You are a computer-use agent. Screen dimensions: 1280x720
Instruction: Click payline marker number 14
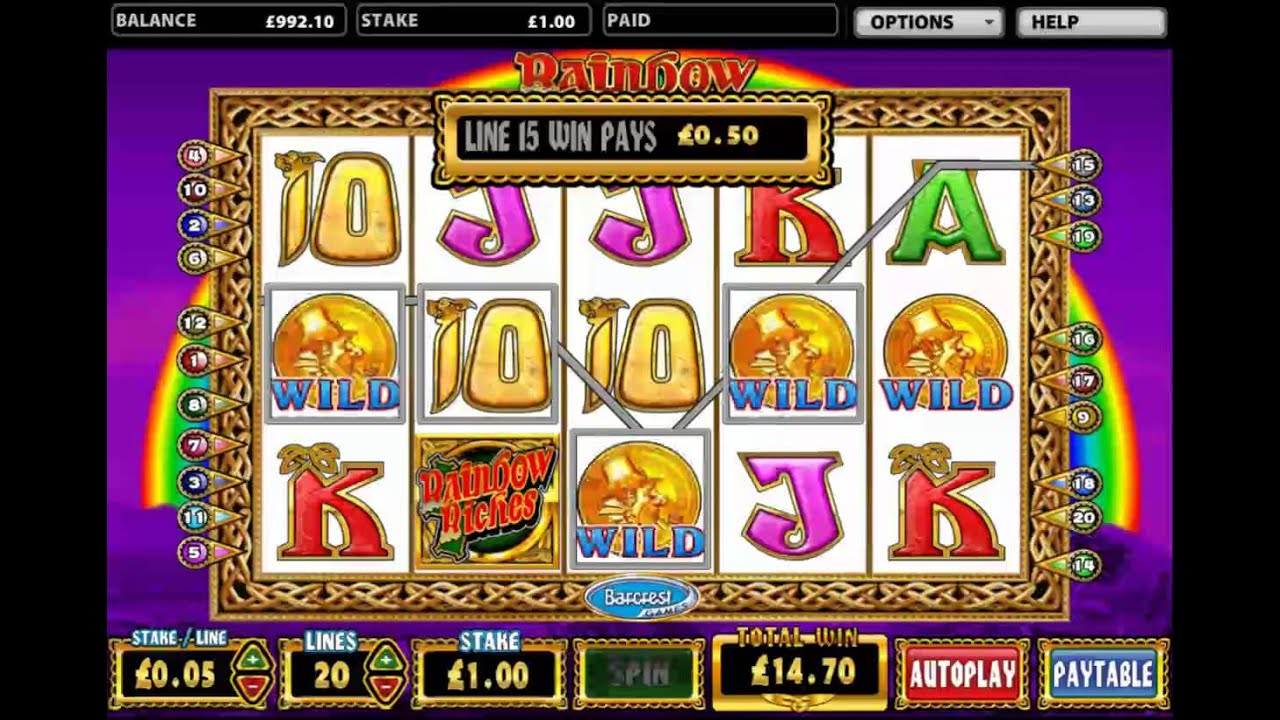tap(1083, 565)
